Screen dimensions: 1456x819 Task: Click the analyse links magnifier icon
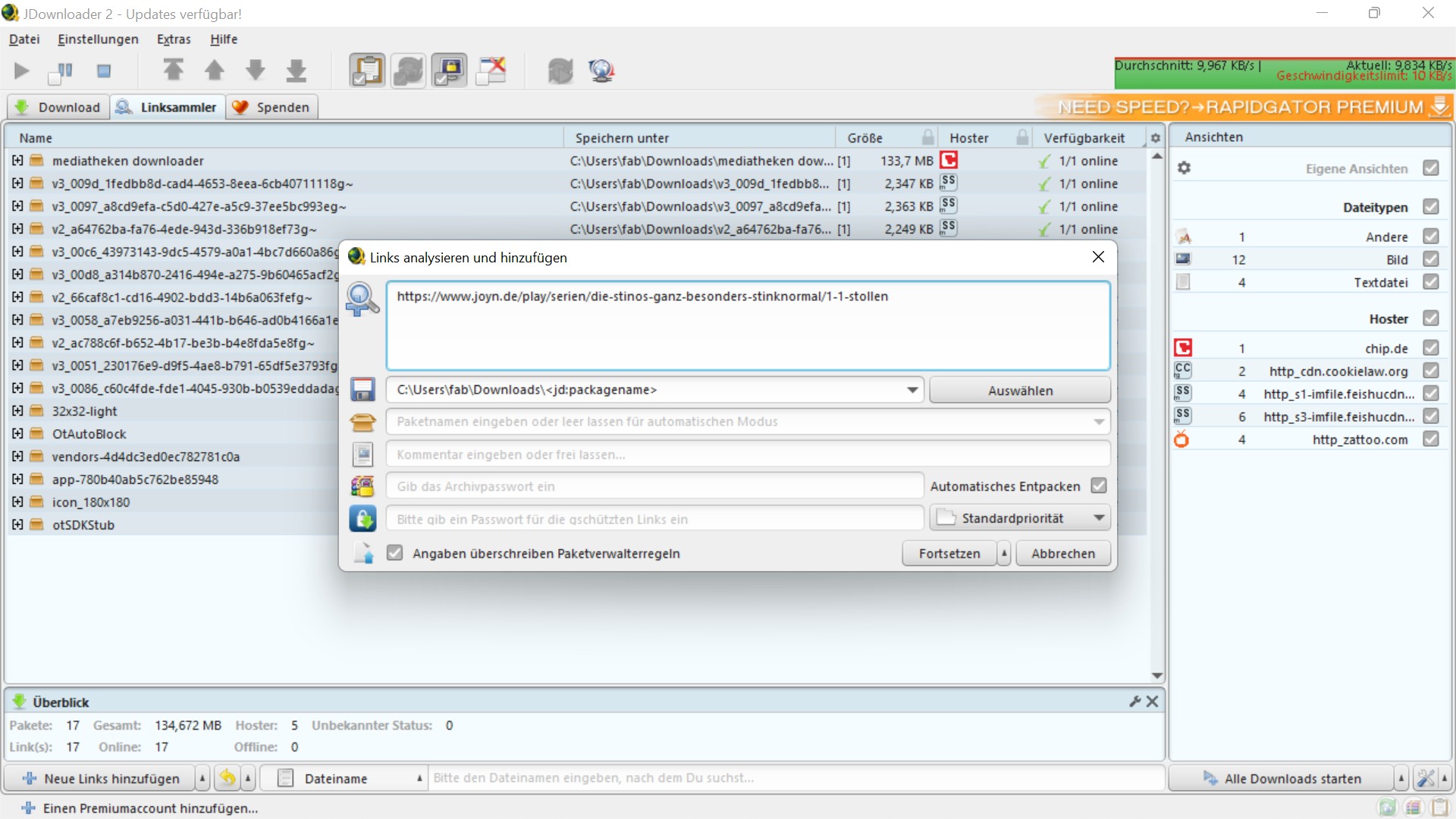click(x=362, y=299)
